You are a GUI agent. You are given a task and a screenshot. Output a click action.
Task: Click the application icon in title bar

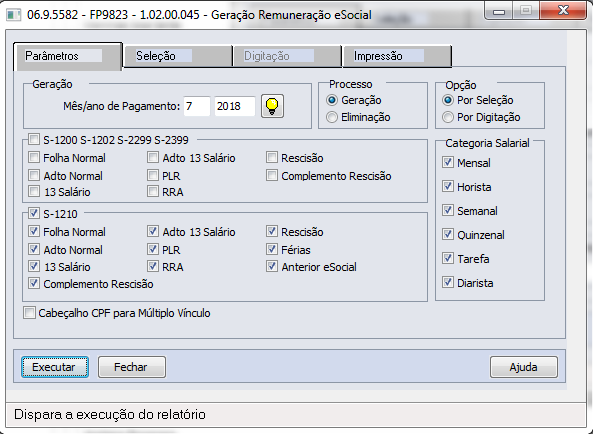[x=14, y=15]
